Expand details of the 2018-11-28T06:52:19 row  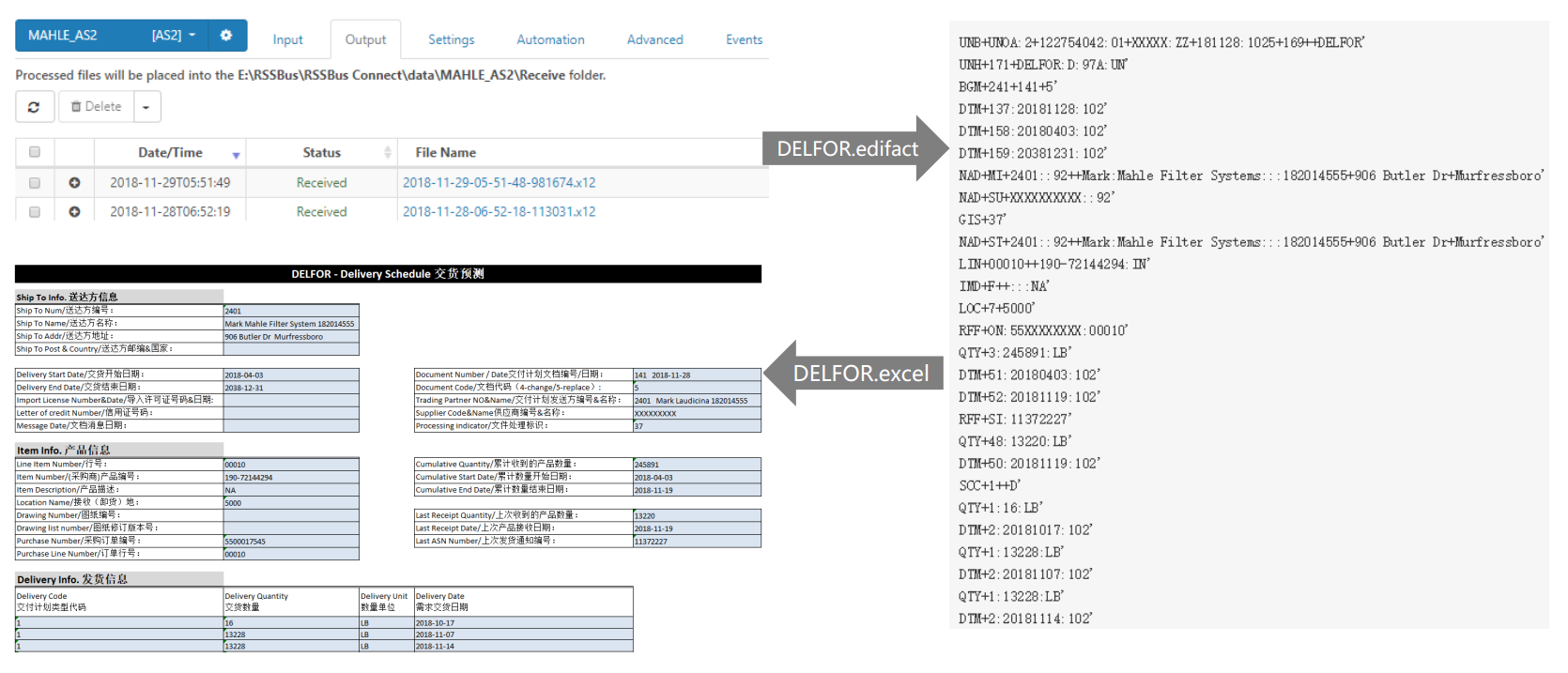coord(74,212)
